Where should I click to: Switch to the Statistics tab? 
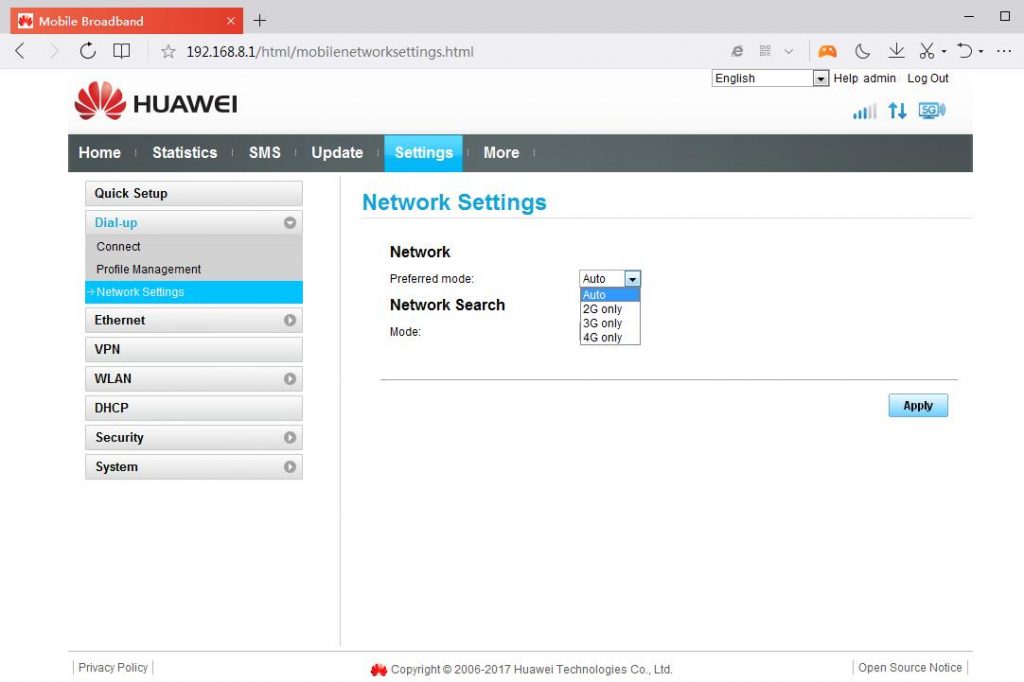(x=184, y=152)
